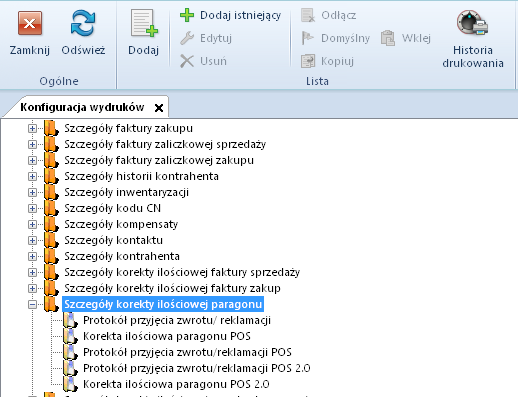The width and height of the screenshot is (518, 397).
Task: Select Szczegóły faktury zaliczkowej sprzedaży row
Action: [x=165, y=144]
